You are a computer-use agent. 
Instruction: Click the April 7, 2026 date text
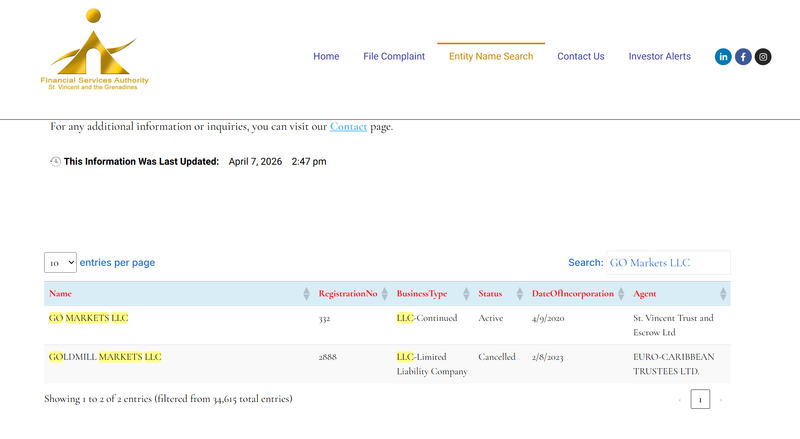pyautogui.click(x=255, y=162)
